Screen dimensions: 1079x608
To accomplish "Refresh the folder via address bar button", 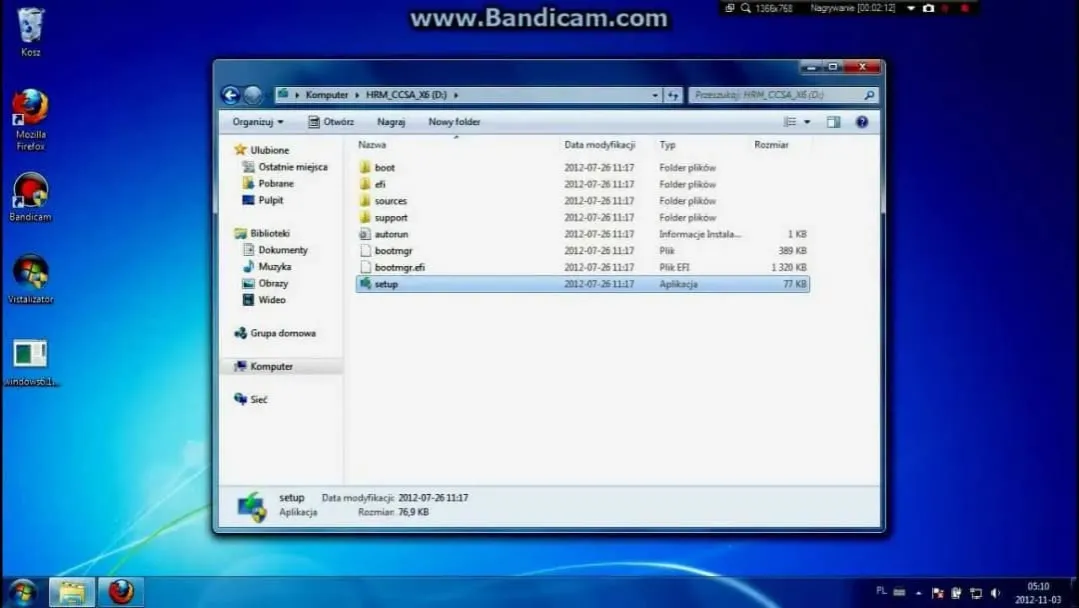I will 672,95.
